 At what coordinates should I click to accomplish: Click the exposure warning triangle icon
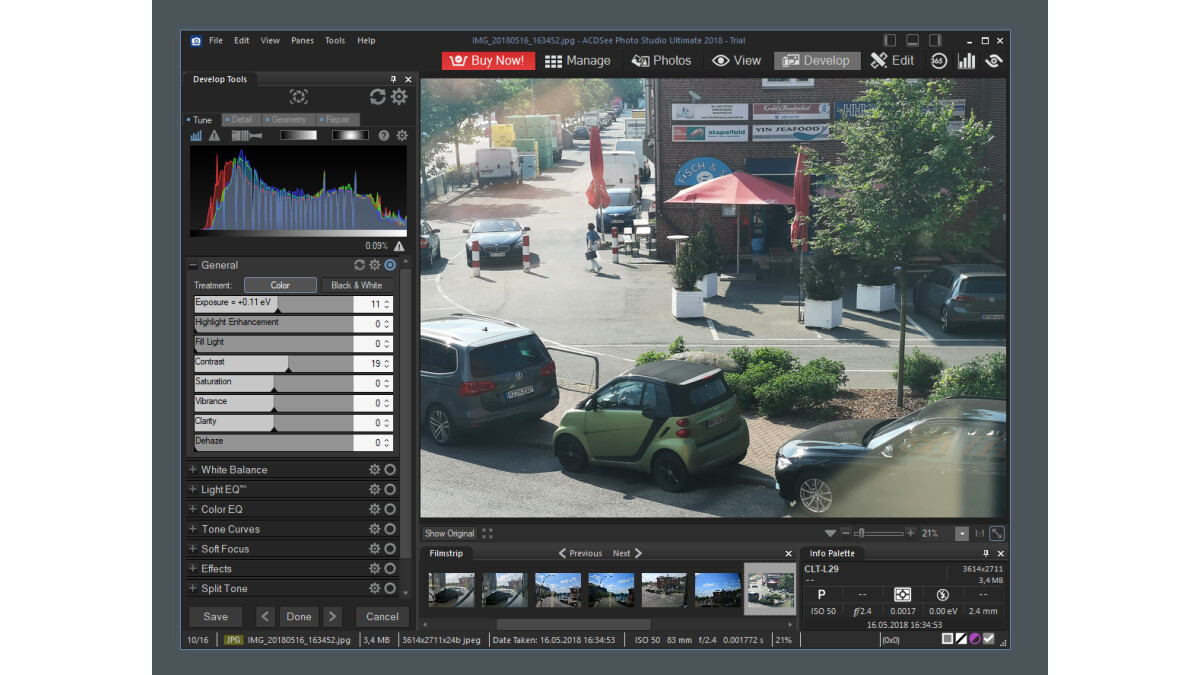tap(214, 136)
